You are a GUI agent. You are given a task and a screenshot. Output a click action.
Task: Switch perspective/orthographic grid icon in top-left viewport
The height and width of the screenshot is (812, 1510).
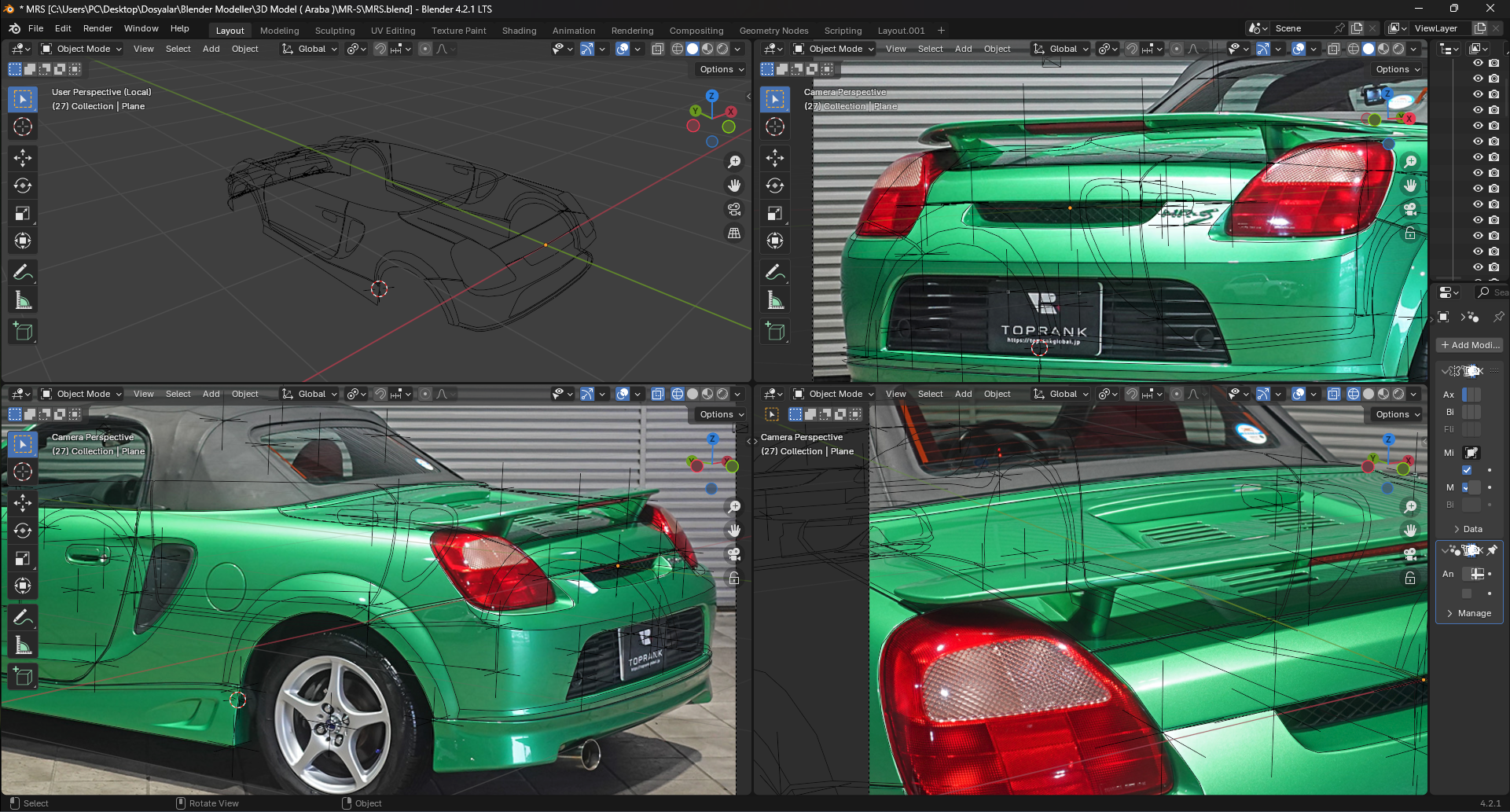click(x=734, y=233)
